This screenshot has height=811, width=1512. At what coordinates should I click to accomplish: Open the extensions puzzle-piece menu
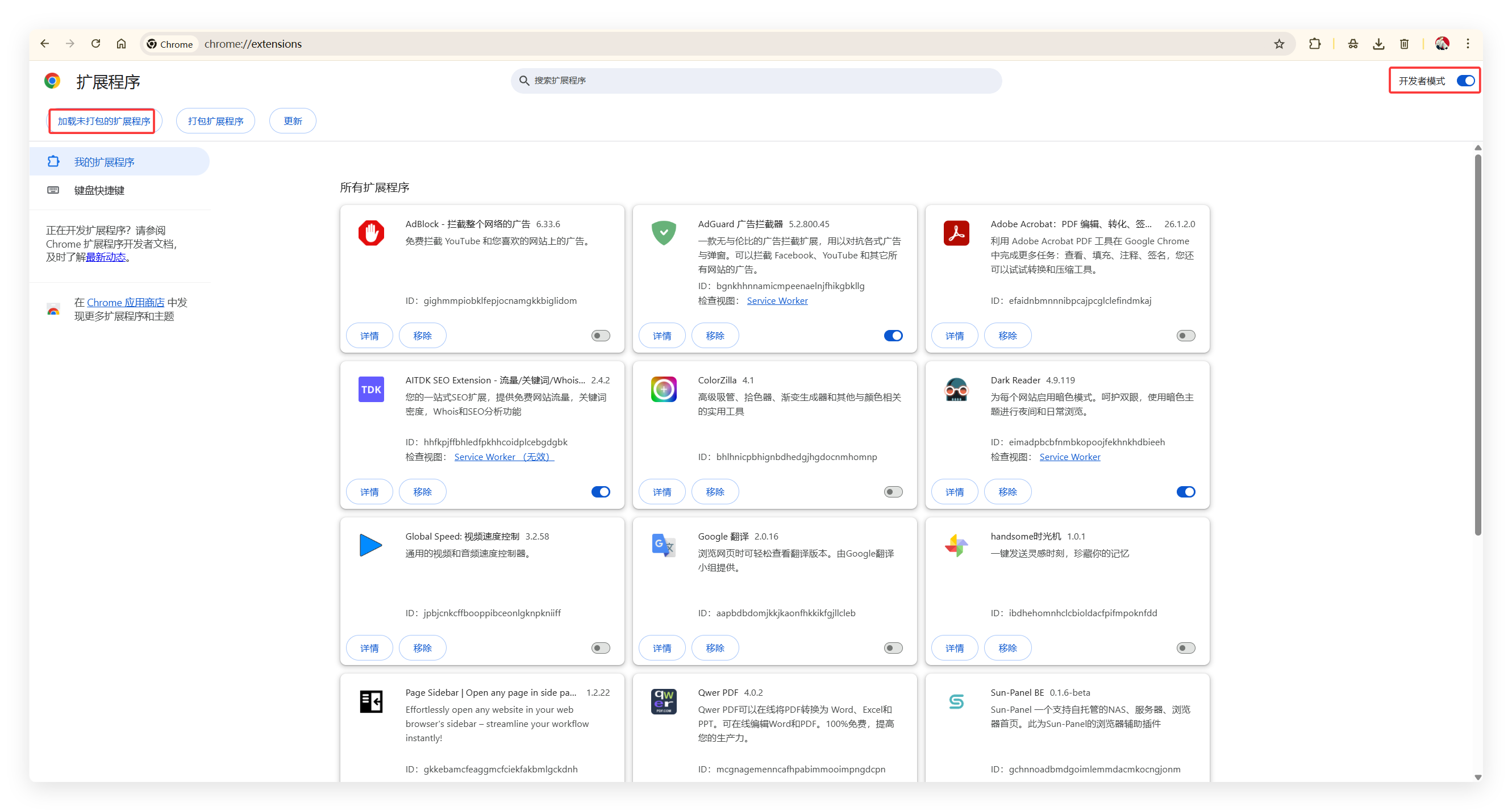click(x=1315, y=44)
